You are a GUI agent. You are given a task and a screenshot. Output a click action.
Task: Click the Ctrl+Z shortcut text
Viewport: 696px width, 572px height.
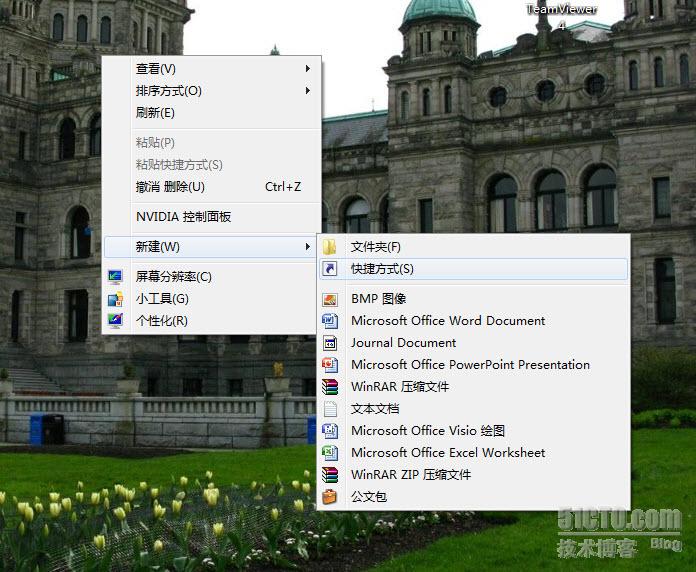point(283,187)
